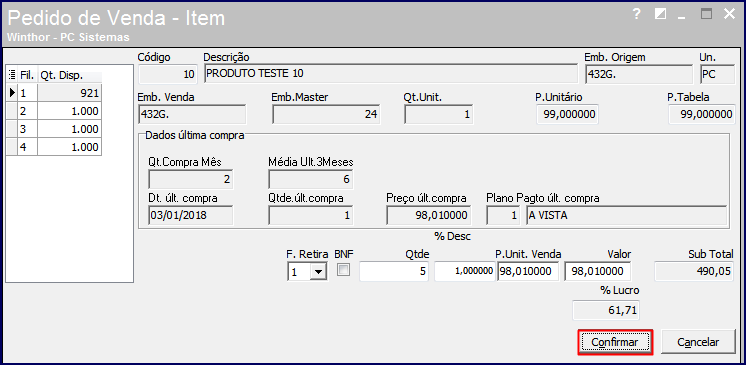Click the A VISTA payment plan field
Viewport: 746px width, 365px height.
point(627,215)
